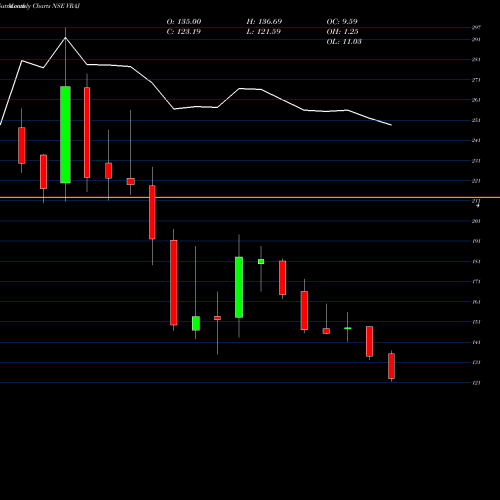Click the open price text "O: 135.00"
This screenshot has height=500, width=500.
tap(184, 22)
